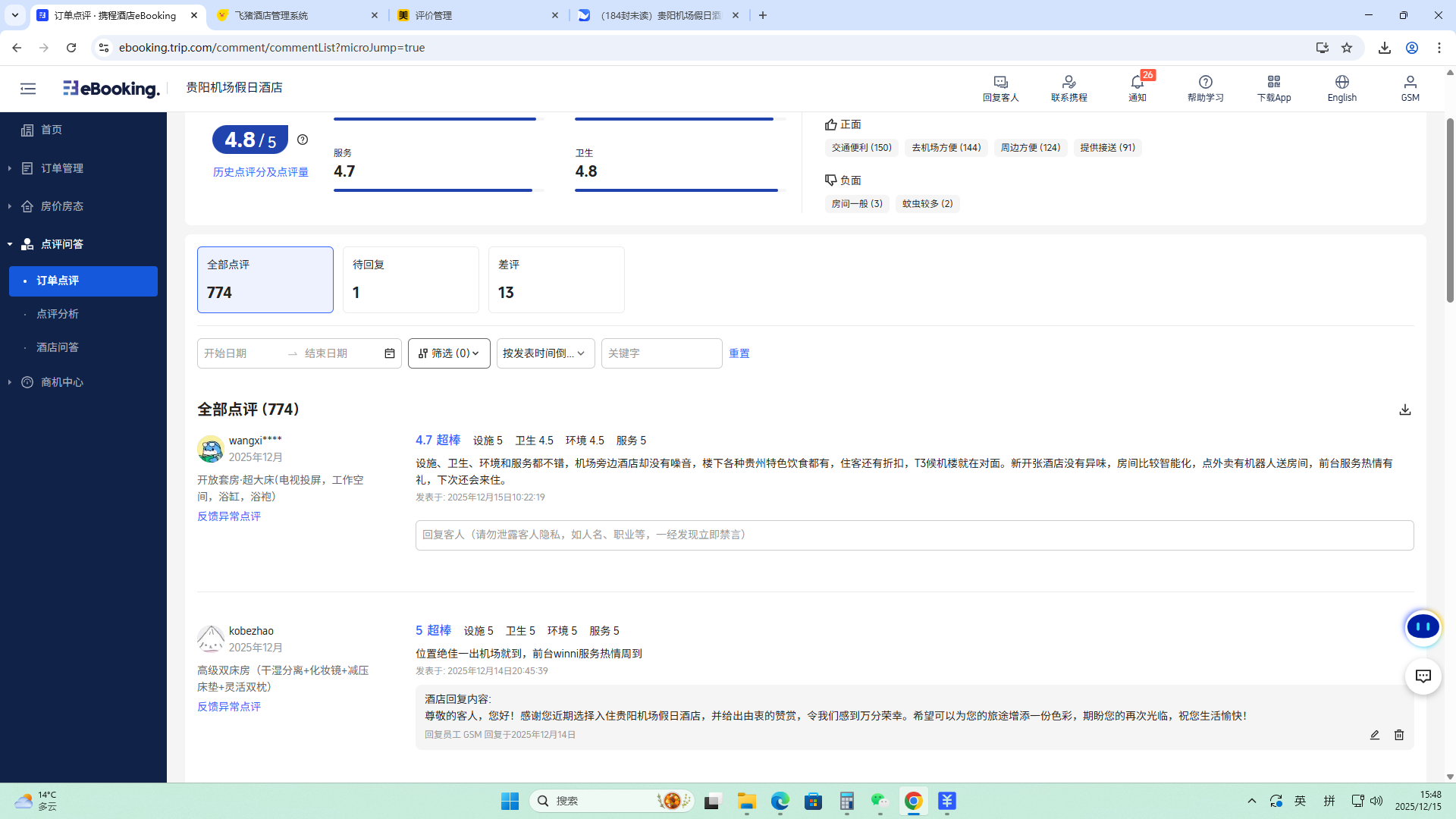Select the 待回复 tab

coord(410,279)
